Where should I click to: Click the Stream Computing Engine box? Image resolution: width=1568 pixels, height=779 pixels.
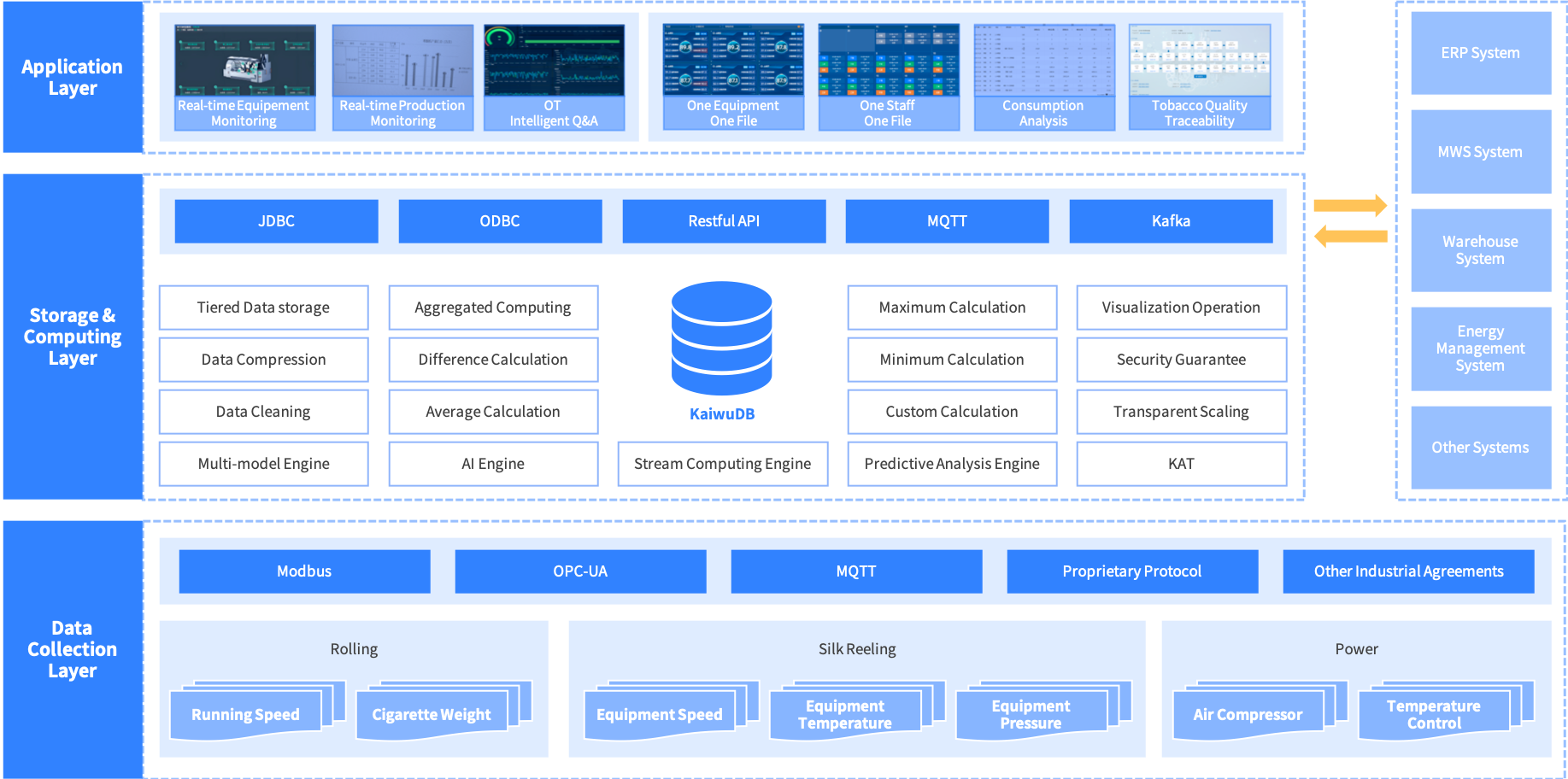723,464
